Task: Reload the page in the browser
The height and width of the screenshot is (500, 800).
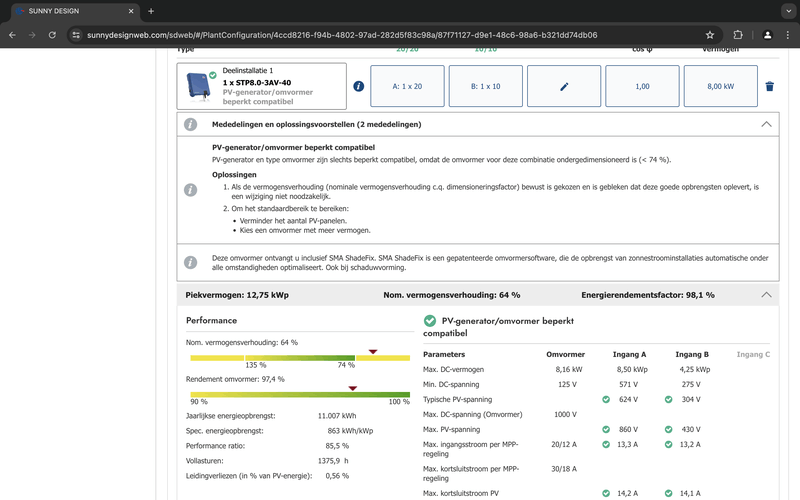Action: [52, 34]
